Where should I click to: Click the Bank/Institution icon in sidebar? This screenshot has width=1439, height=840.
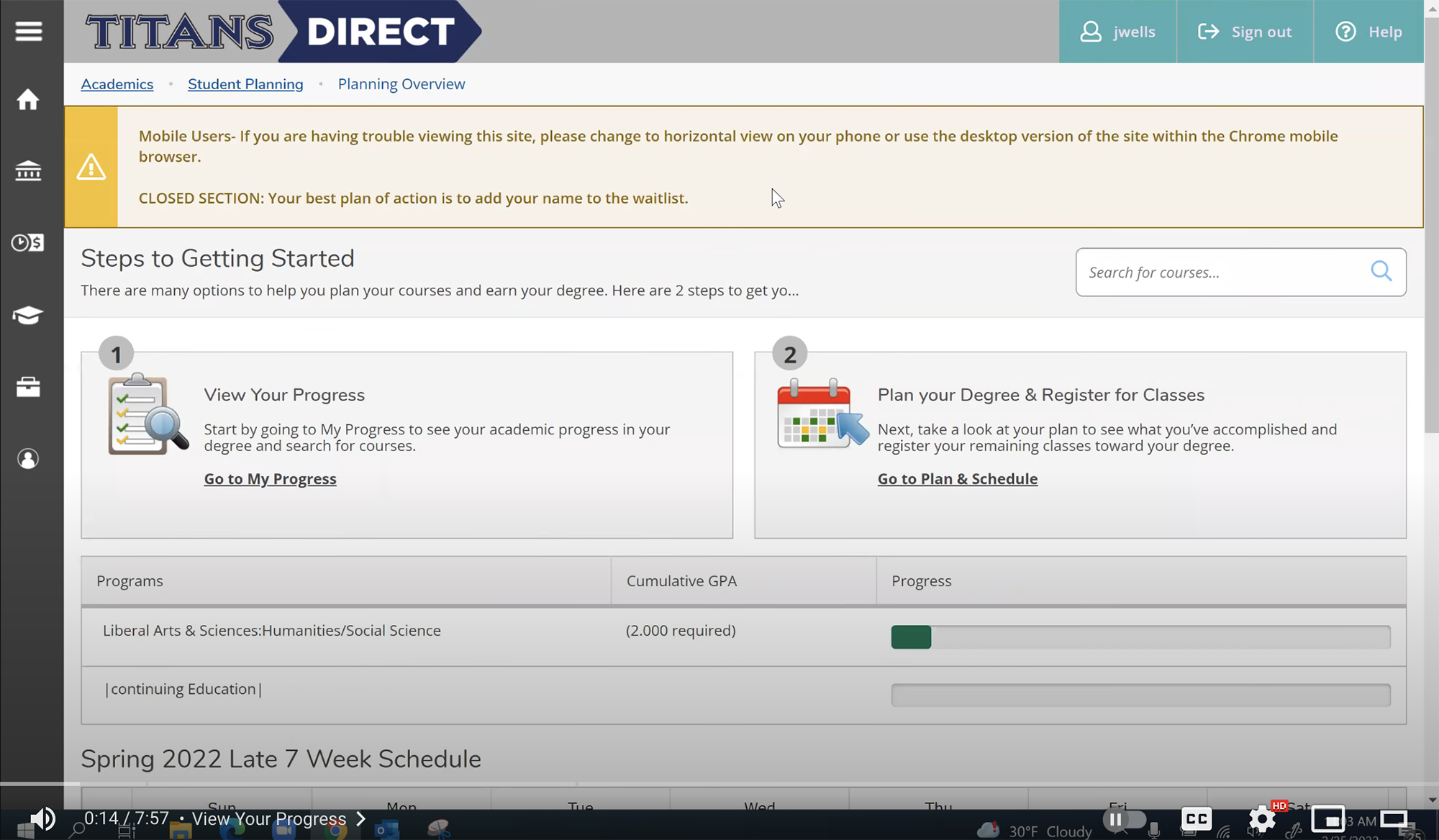[x=28, y=170]
